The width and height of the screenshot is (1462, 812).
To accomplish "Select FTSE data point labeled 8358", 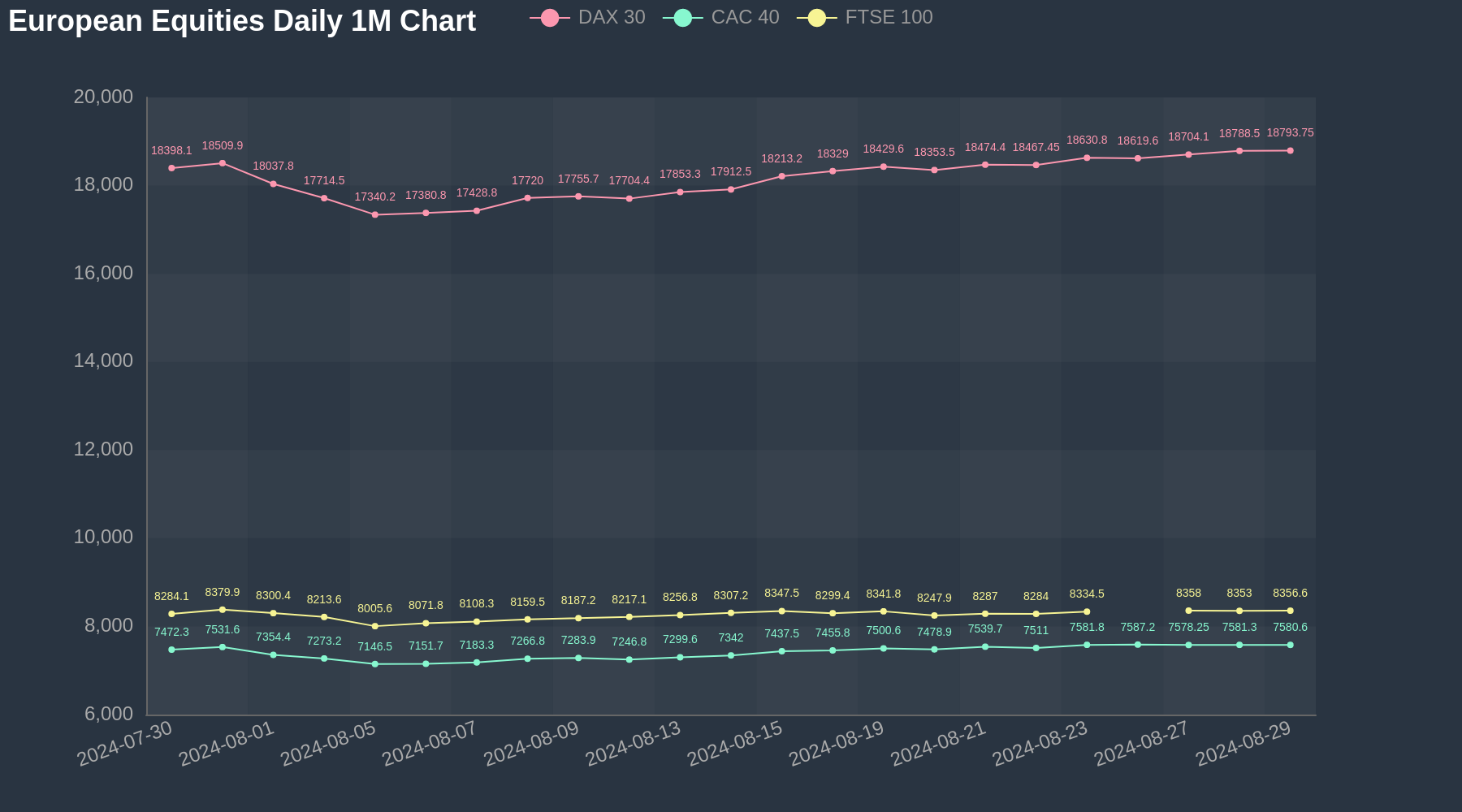I will pyautogui.click(x=1188, y=611).
